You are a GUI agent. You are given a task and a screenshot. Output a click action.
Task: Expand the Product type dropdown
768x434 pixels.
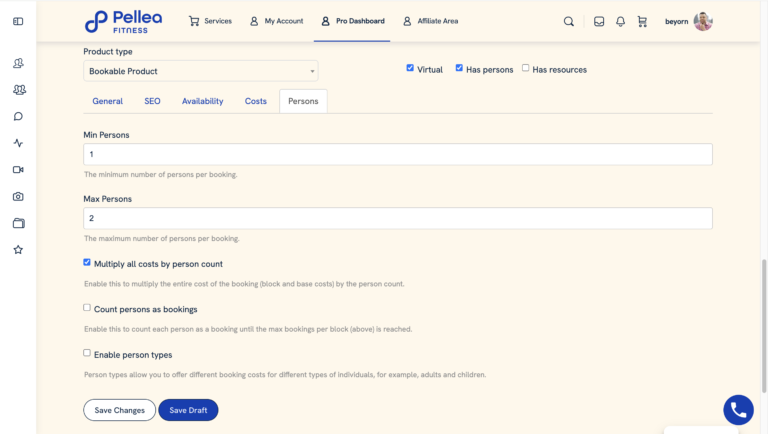click(x=201, y=71)
